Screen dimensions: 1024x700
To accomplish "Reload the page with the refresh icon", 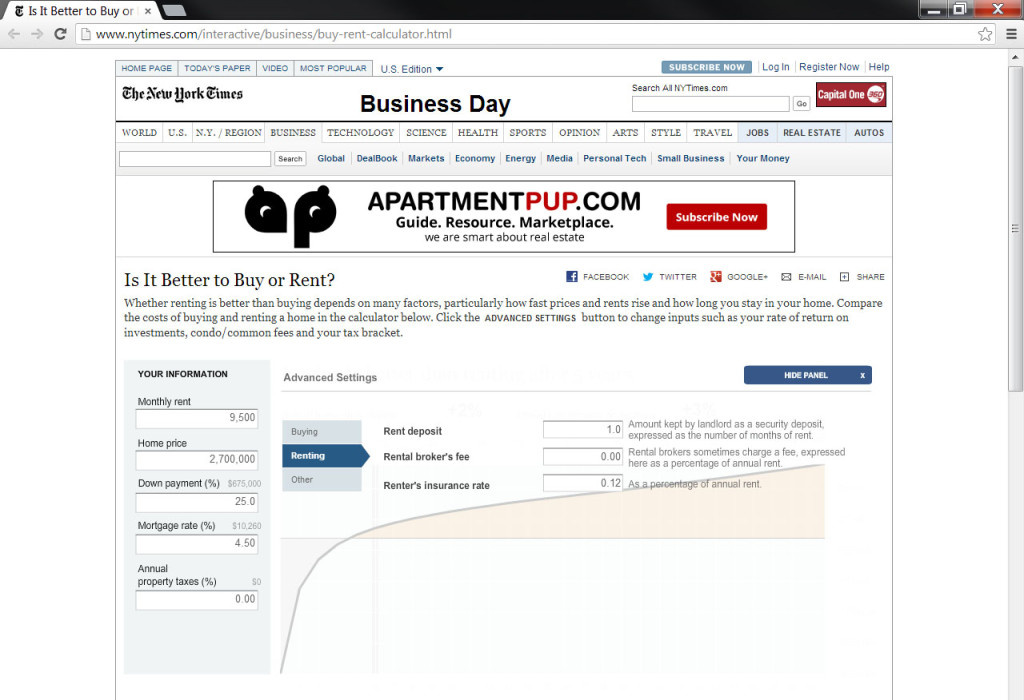I will (61, 33).
